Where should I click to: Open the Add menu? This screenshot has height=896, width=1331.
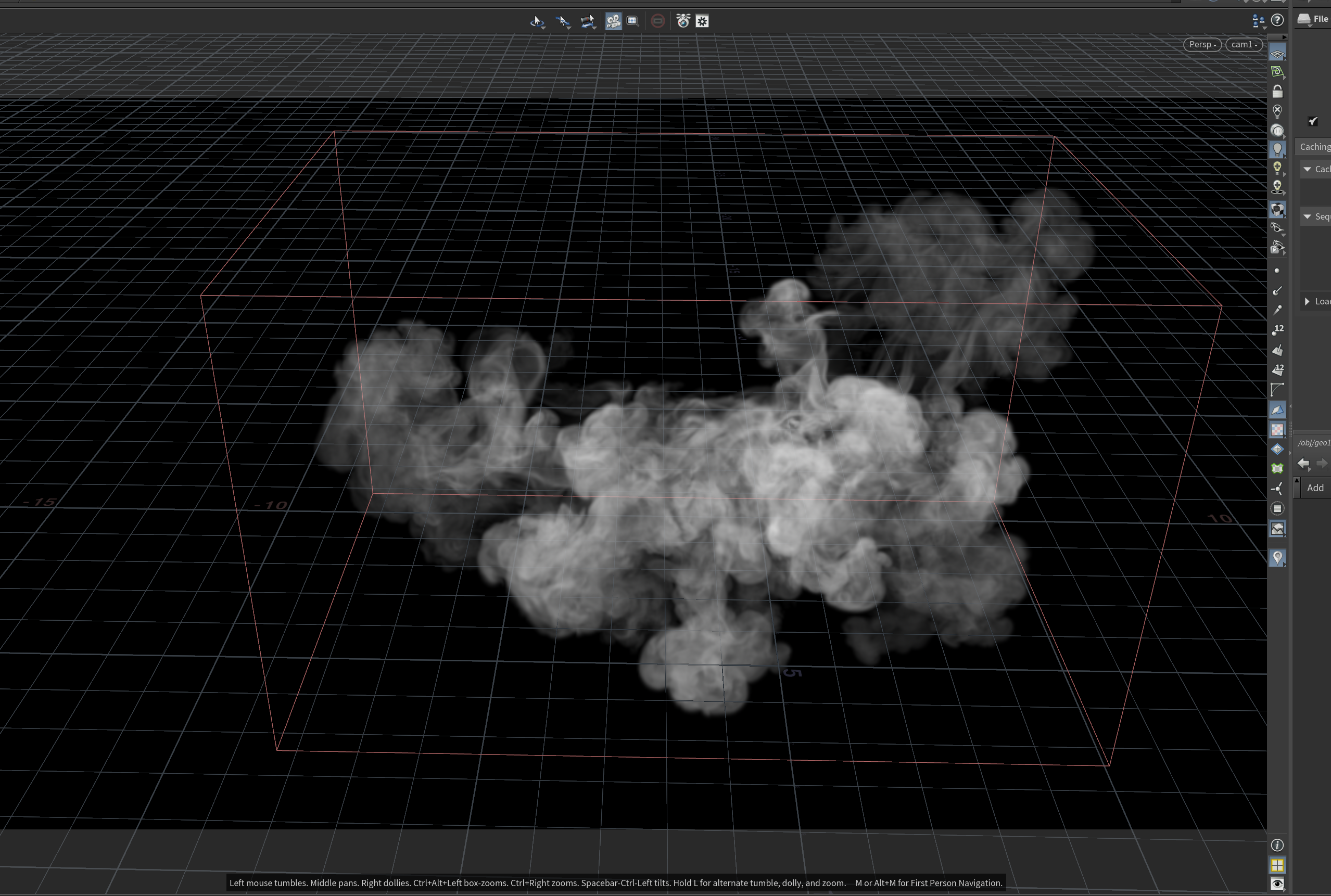pyautogui.click(x=1315, y=488)
